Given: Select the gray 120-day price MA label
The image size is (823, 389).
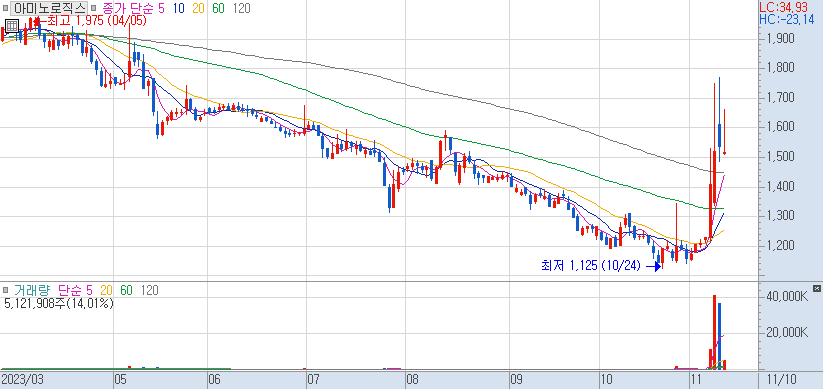Looking at the screenshot, I should pyautogui.click(x=241, y=8).
